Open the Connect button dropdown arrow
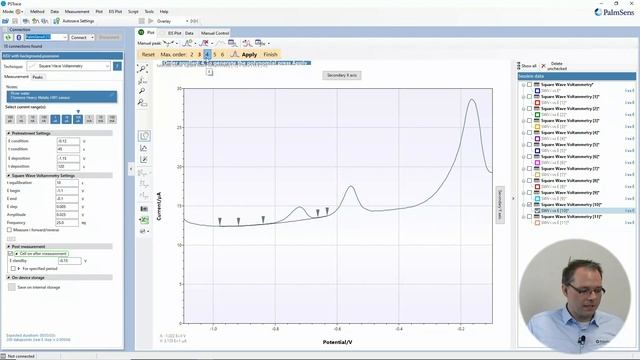Screen dimensions: 640x360 coord(92,37)
